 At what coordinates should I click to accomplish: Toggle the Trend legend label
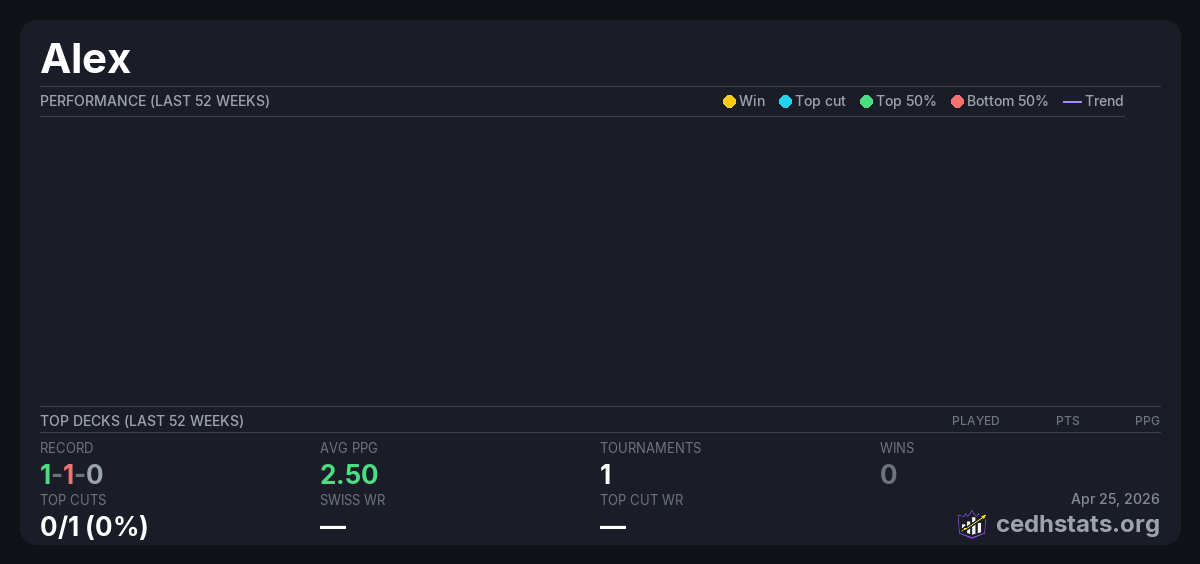coord(1104,101)
